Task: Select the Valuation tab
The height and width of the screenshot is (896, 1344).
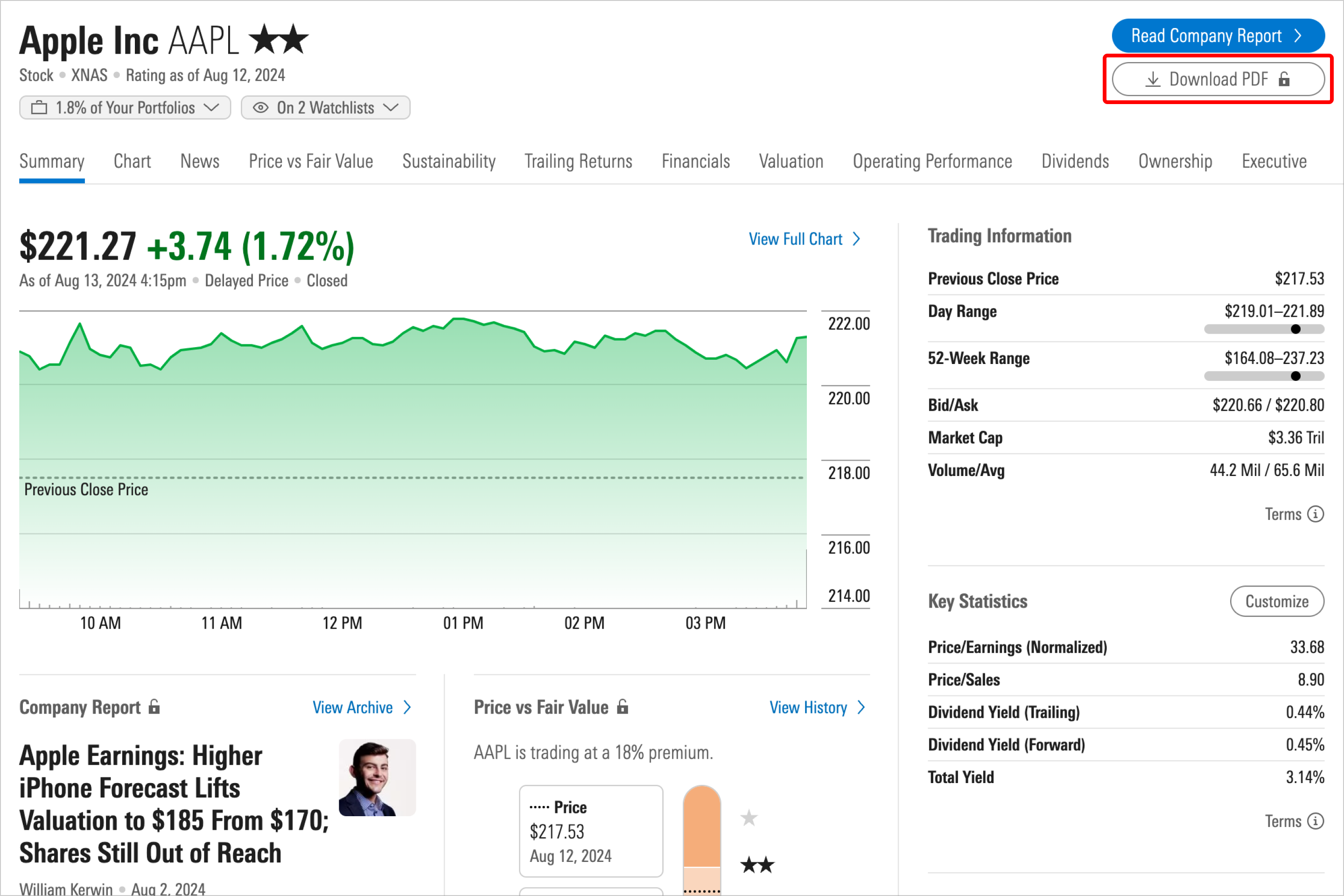Action: (791, 162)
